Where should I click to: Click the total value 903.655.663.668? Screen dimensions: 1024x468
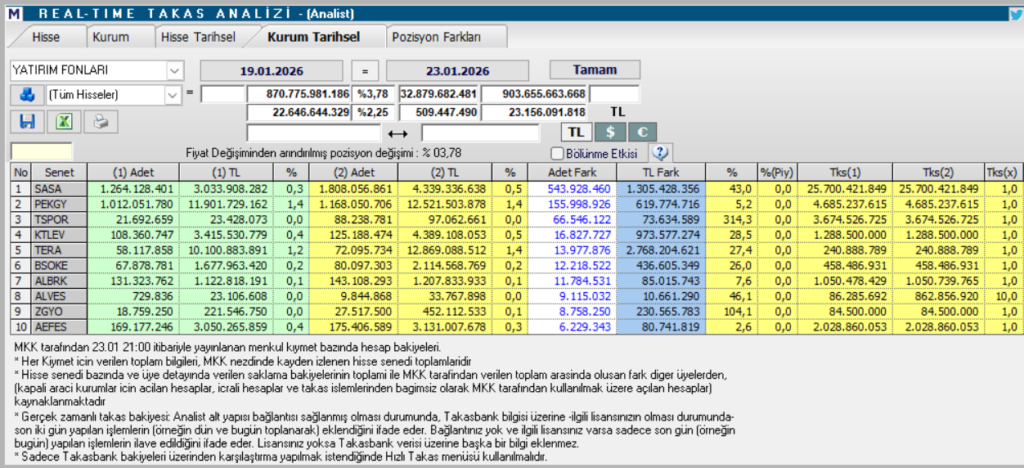tap(534, 94)
